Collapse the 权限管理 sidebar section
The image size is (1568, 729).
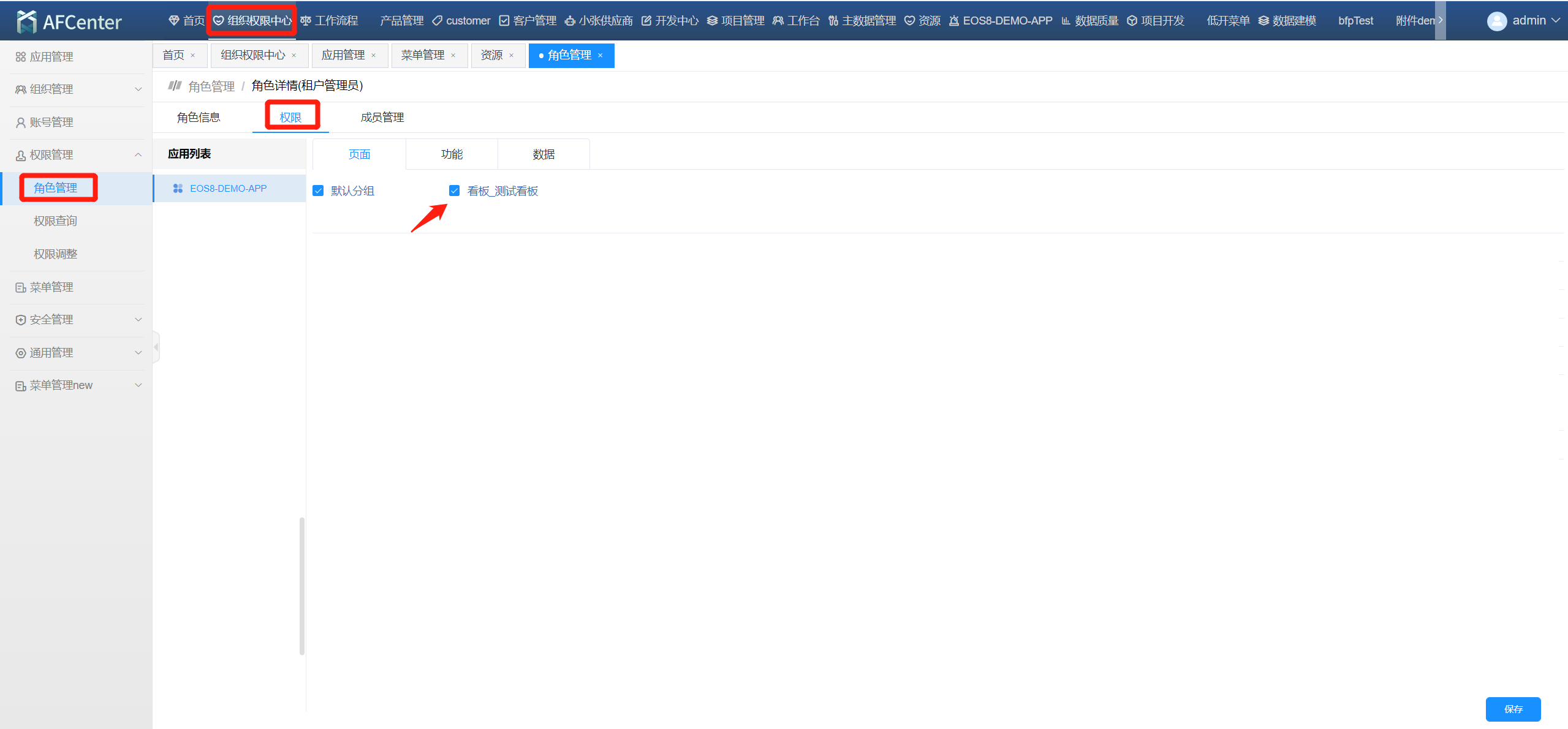[x=138, y=155]
